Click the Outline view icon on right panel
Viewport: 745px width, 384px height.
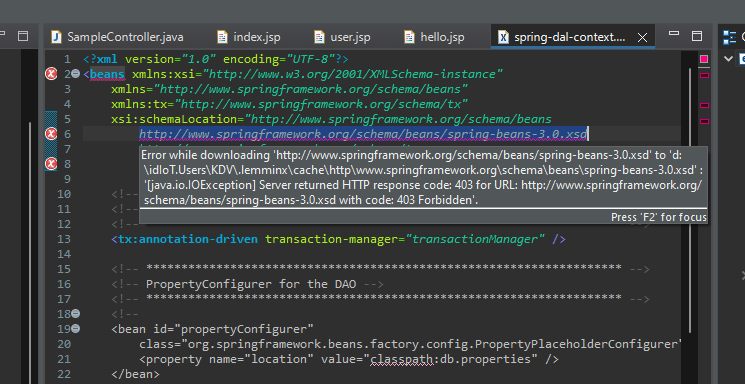coord(728,37)
